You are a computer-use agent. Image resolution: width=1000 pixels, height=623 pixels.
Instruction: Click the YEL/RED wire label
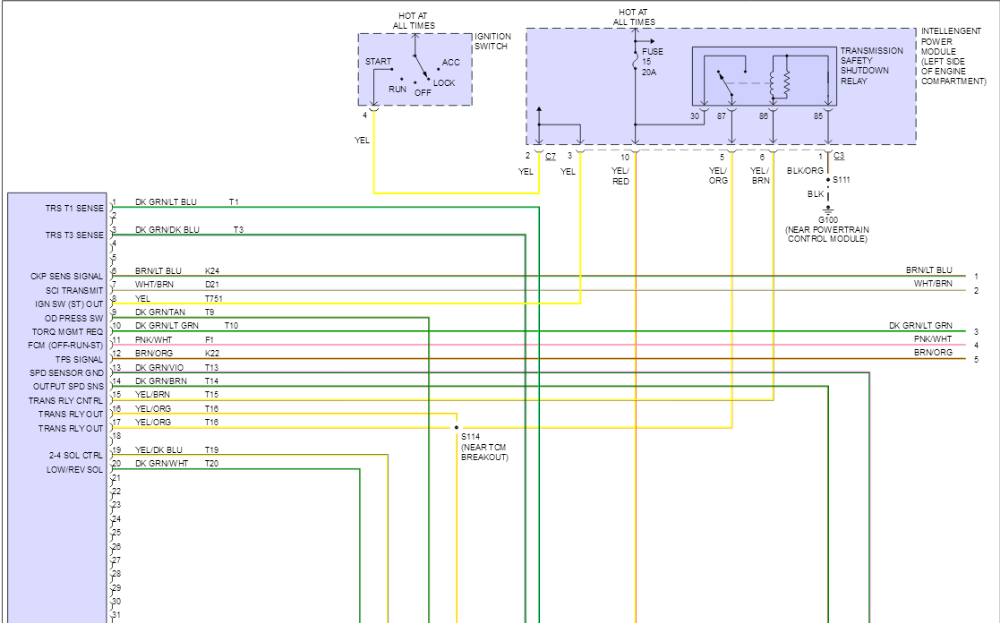tap(621, 176)
